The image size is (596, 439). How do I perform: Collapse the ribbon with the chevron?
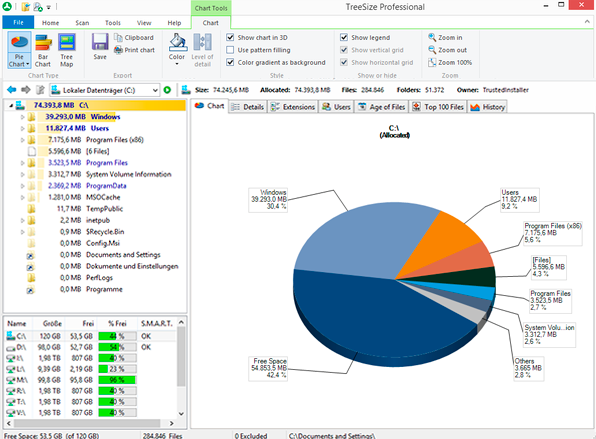pos(587,22)
